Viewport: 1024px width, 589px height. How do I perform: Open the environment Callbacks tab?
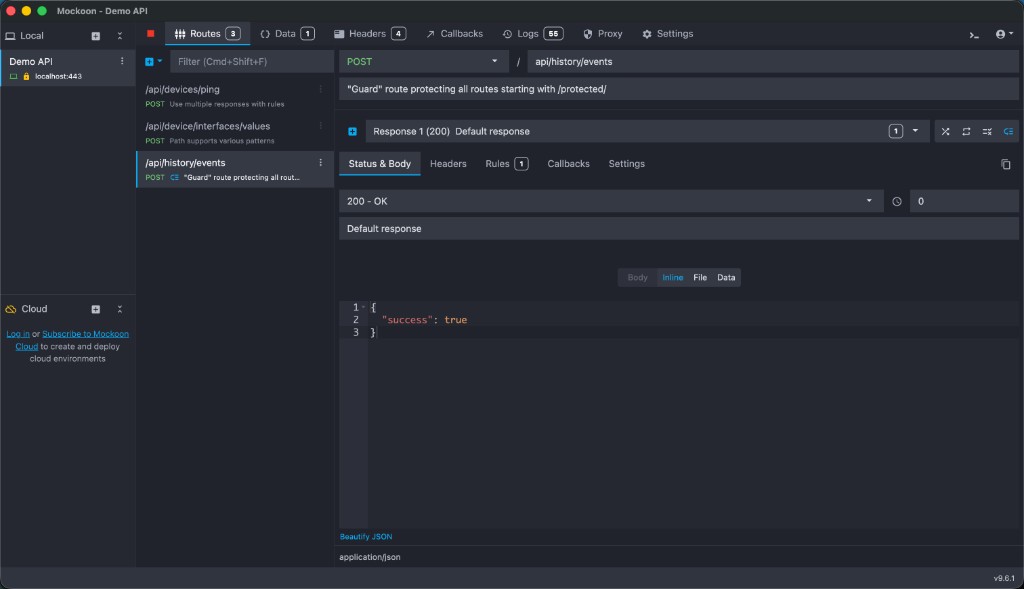coord(455,34)
